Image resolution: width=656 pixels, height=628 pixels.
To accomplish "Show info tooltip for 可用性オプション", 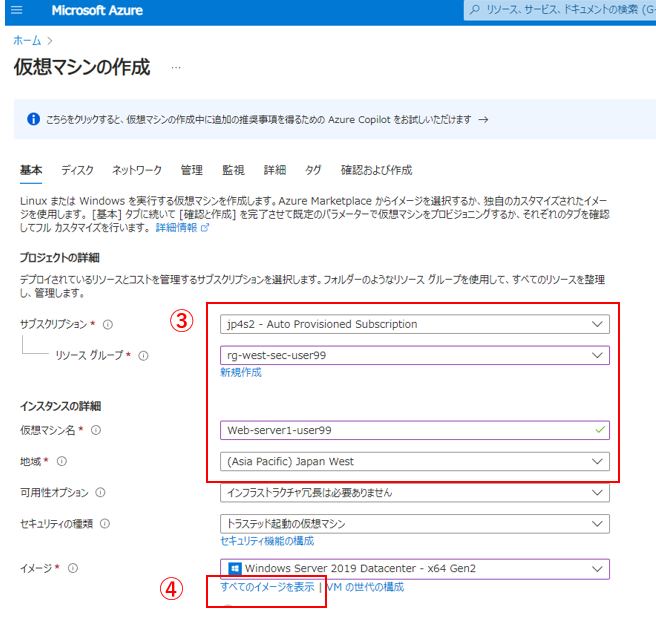I will tap(100, 492).
